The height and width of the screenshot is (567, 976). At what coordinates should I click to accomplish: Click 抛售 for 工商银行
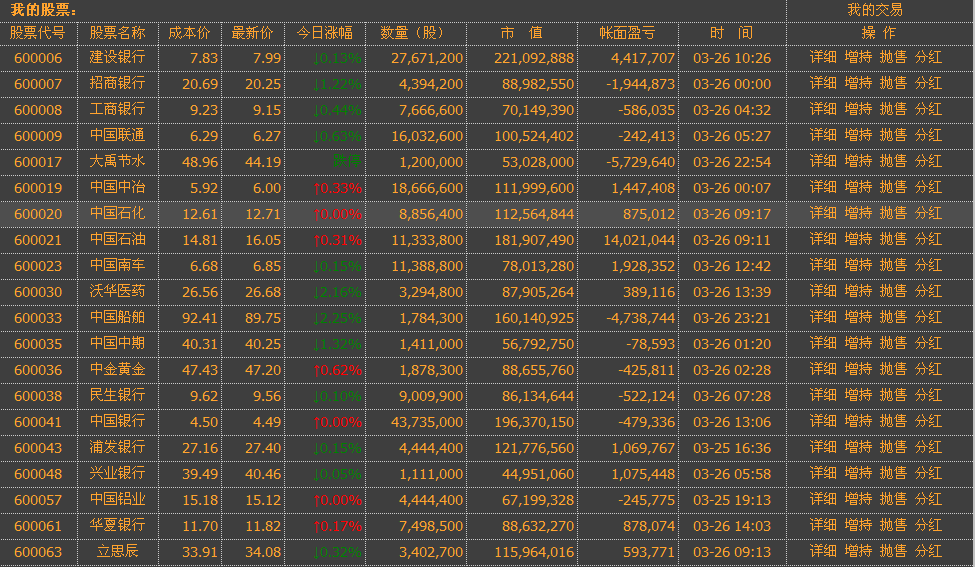(893, 110)
